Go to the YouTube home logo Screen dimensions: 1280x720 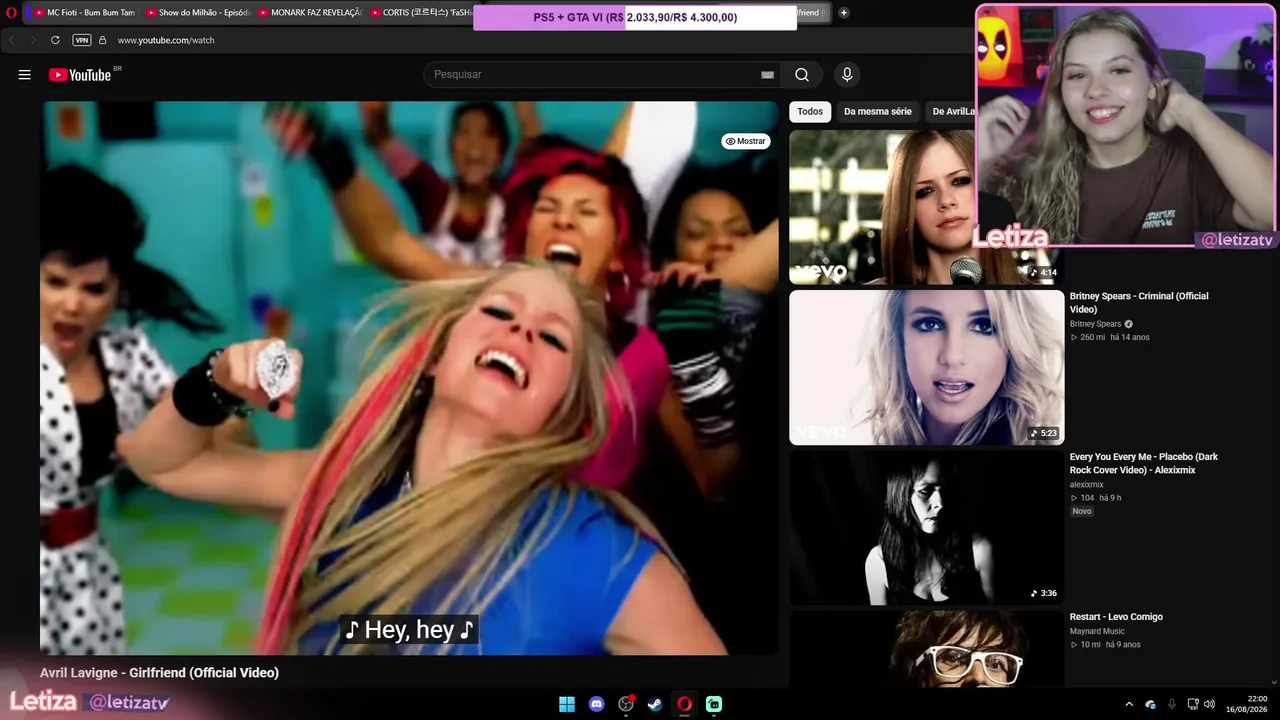pyautogui.click(x=80, y=75)
